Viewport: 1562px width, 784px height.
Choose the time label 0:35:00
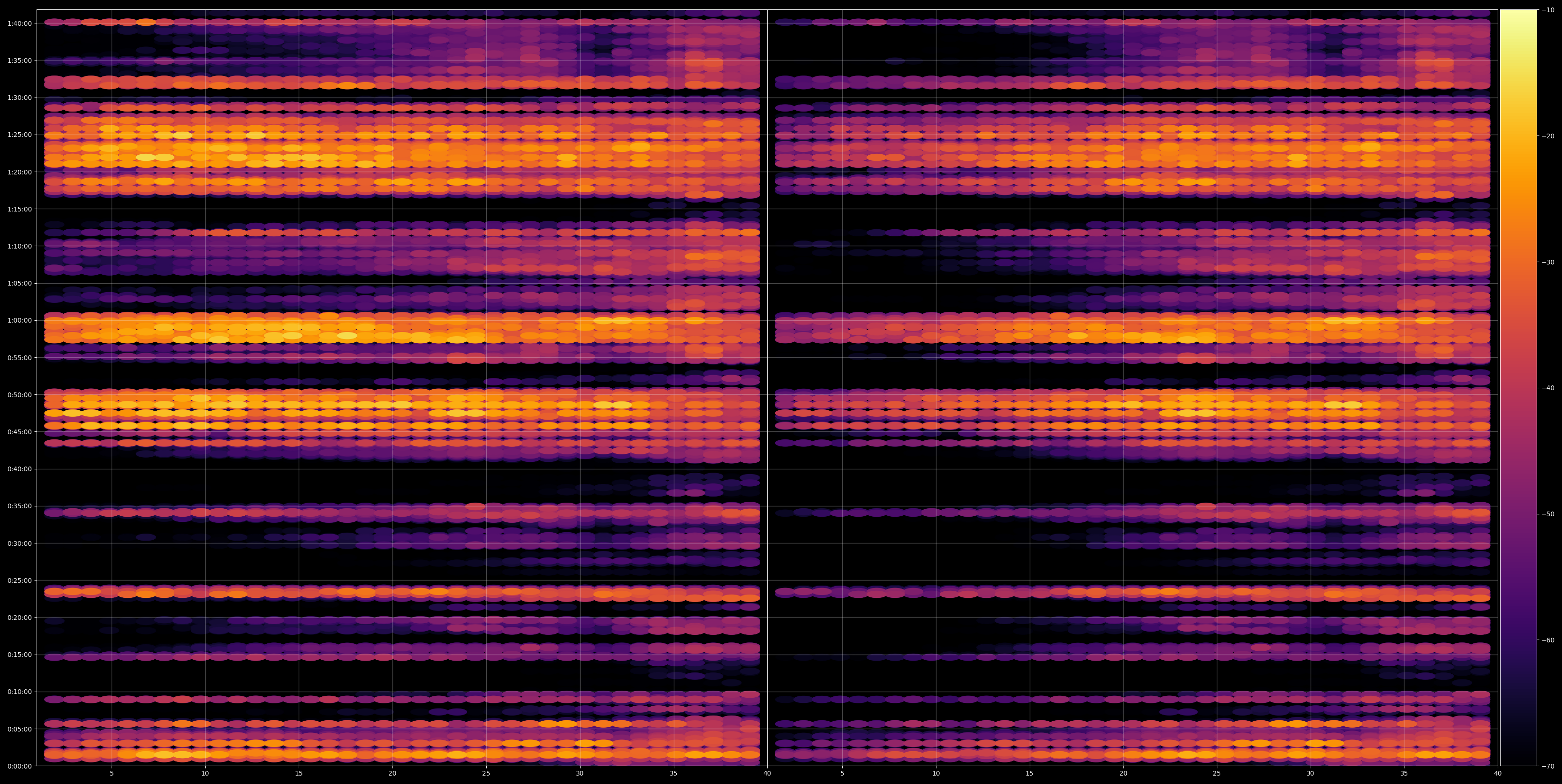click(x=19, y=506)
